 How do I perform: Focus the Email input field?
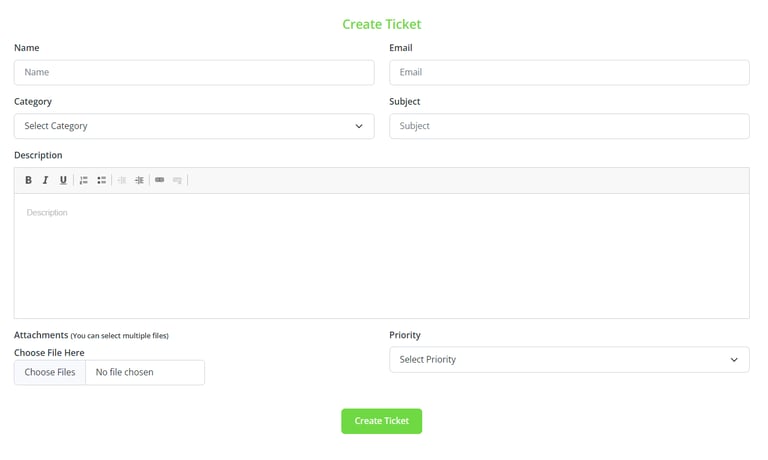tap(569, 73)
